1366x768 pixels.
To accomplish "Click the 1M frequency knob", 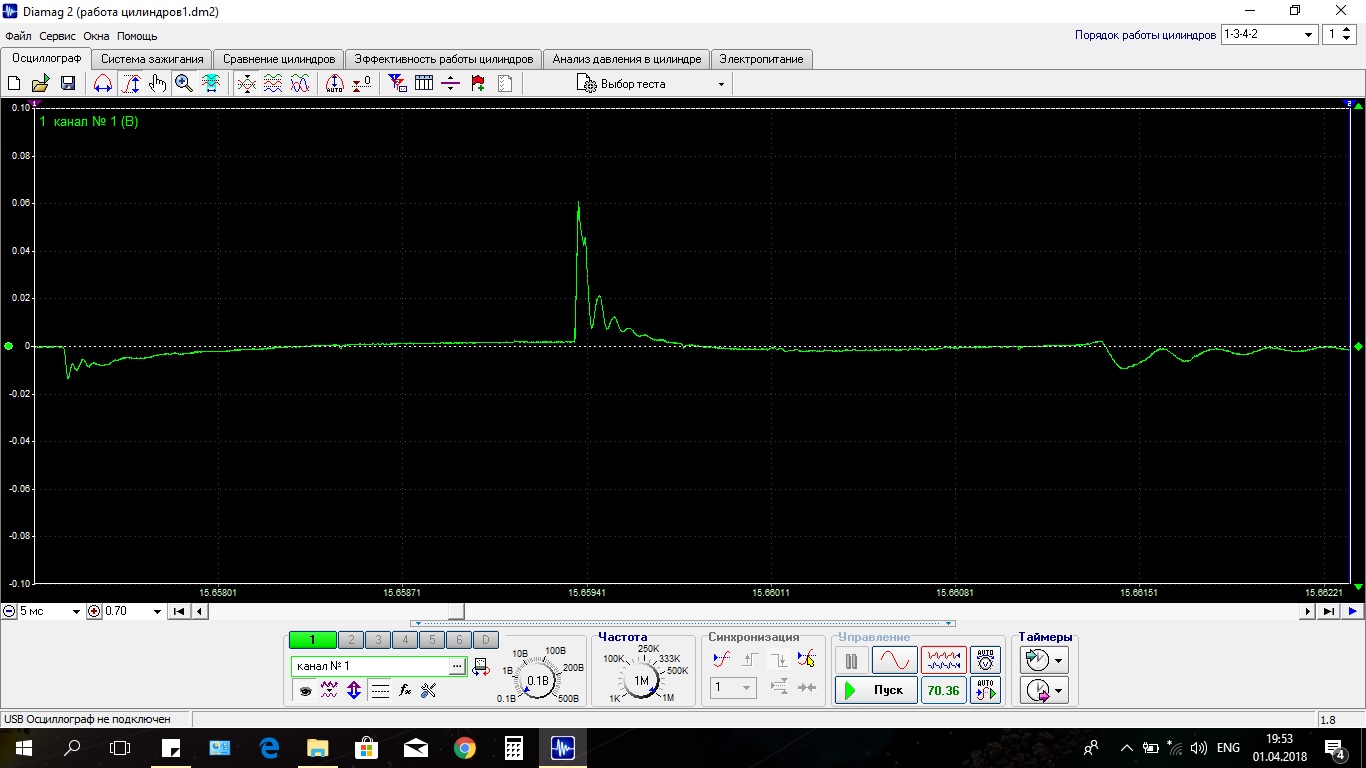I will pos(641,680).
